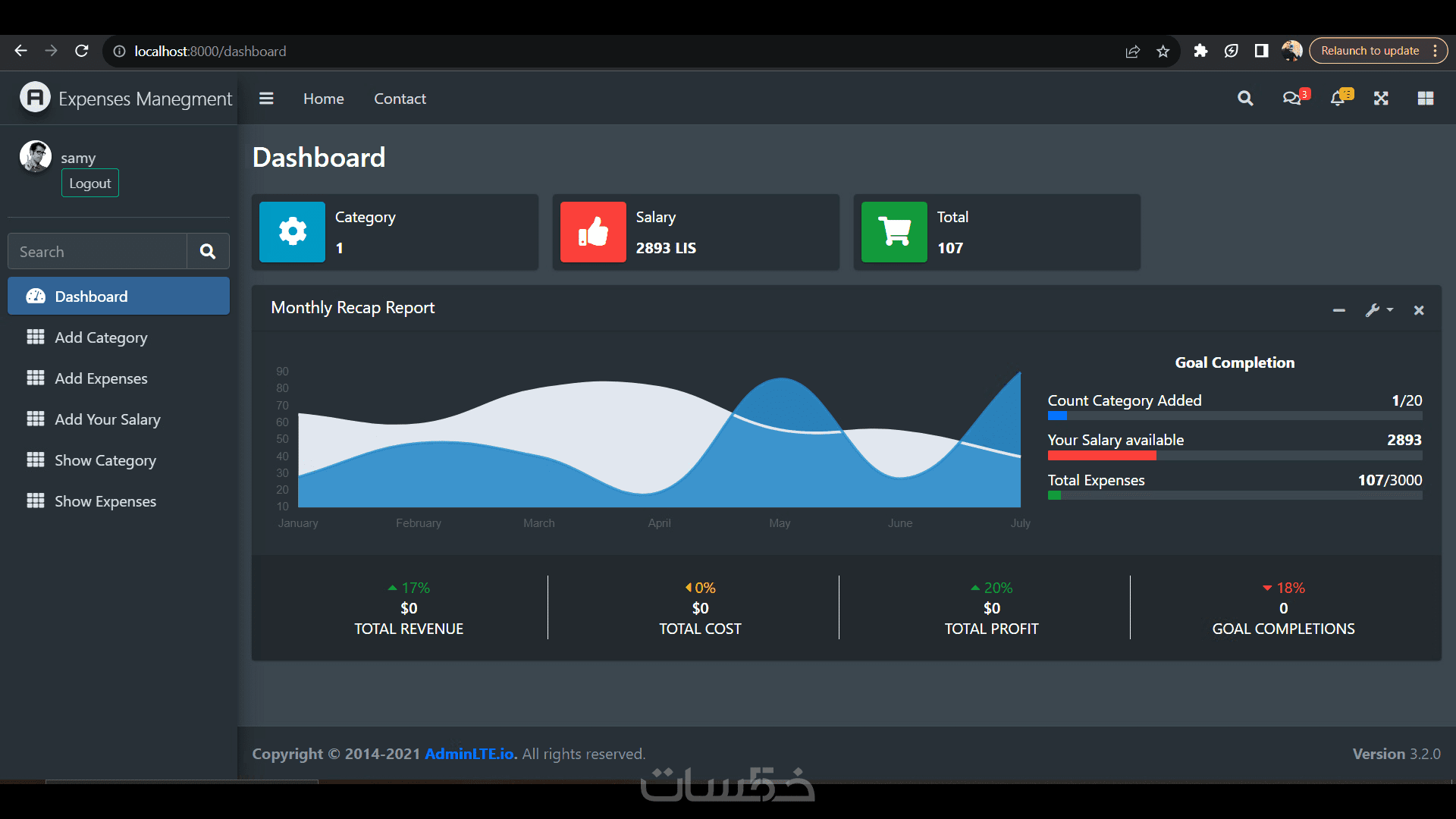This screenshot has height=819, width=1456.
Task: Open Home in top navigation
Action: tap(324, 99)
